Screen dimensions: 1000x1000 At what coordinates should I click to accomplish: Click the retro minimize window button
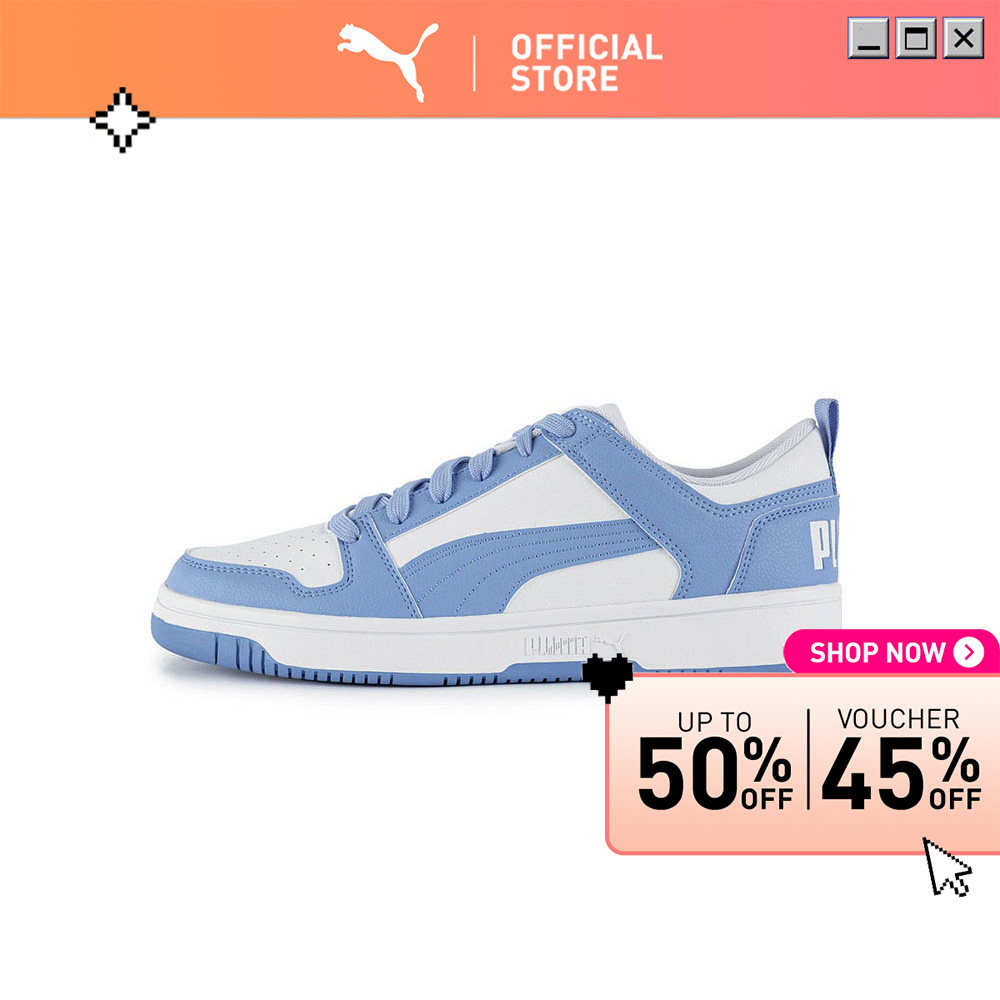click(868, 38)
